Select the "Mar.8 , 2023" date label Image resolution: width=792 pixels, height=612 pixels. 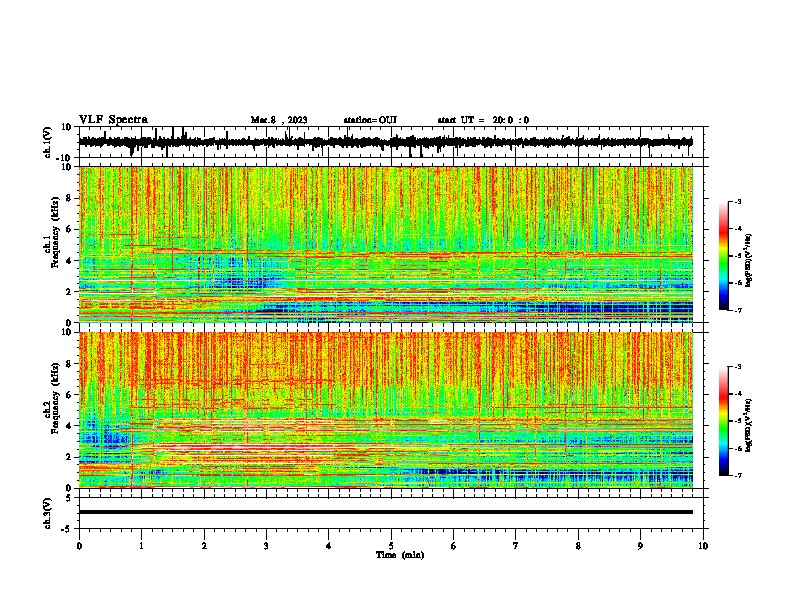pyautogui.click(x=279, y=120)
